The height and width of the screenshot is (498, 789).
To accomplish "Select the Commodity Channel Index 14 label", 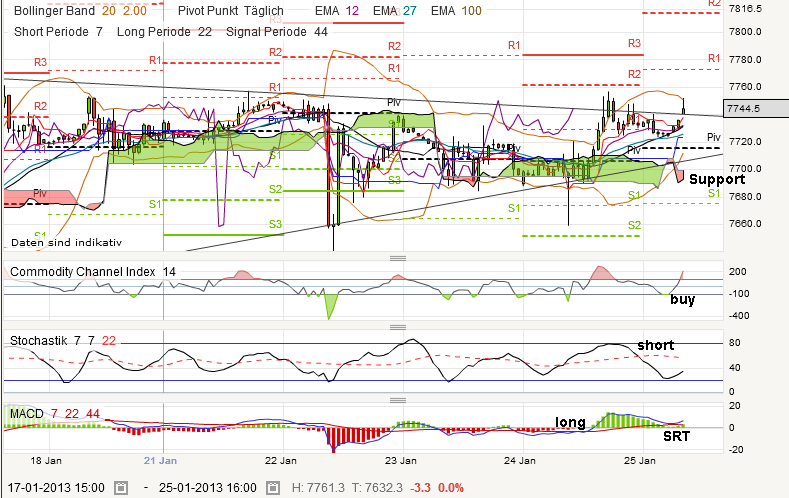I will pos(93,272).
